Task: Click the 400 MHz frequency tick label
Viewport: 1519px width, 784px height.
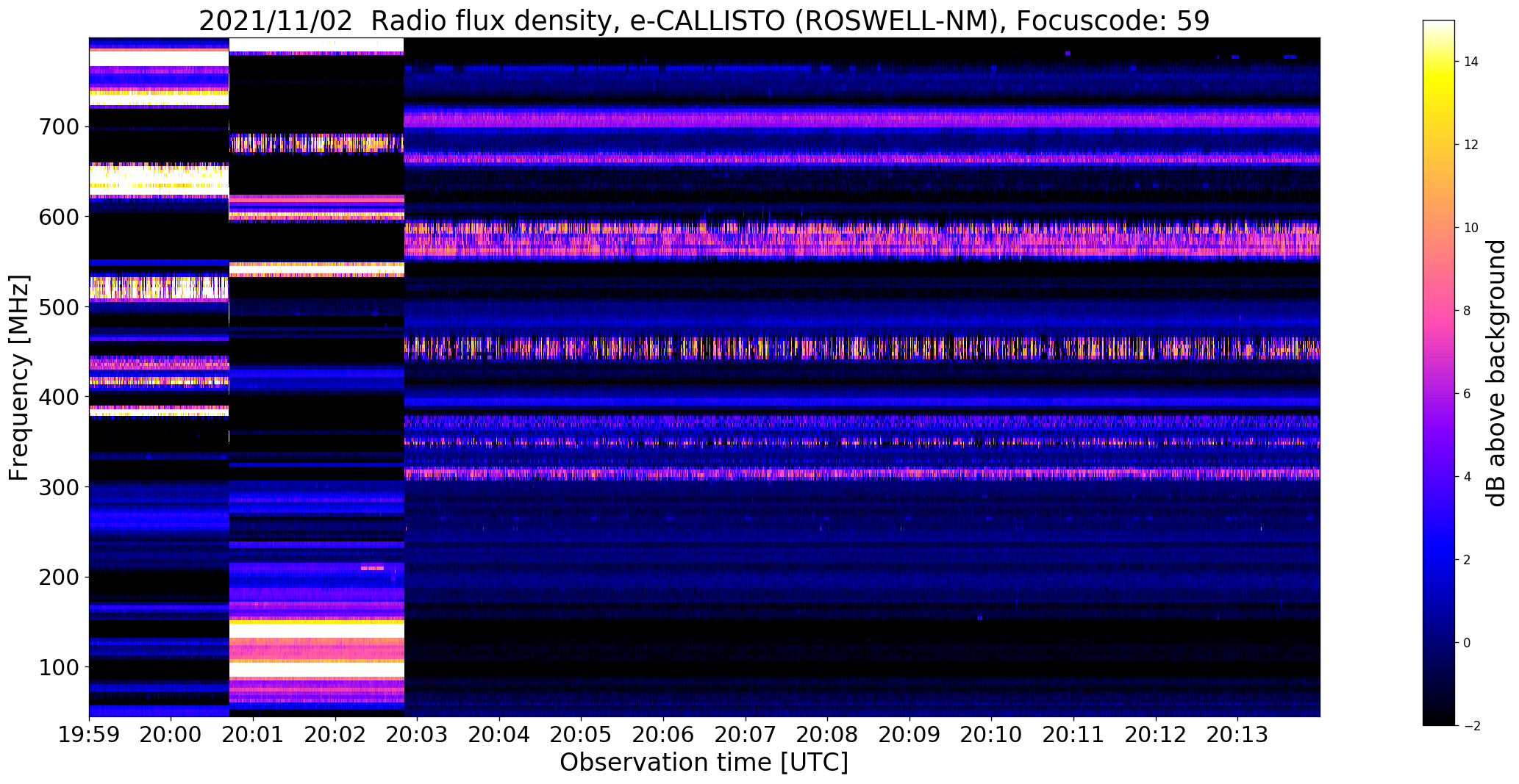Action: [58, 397]
